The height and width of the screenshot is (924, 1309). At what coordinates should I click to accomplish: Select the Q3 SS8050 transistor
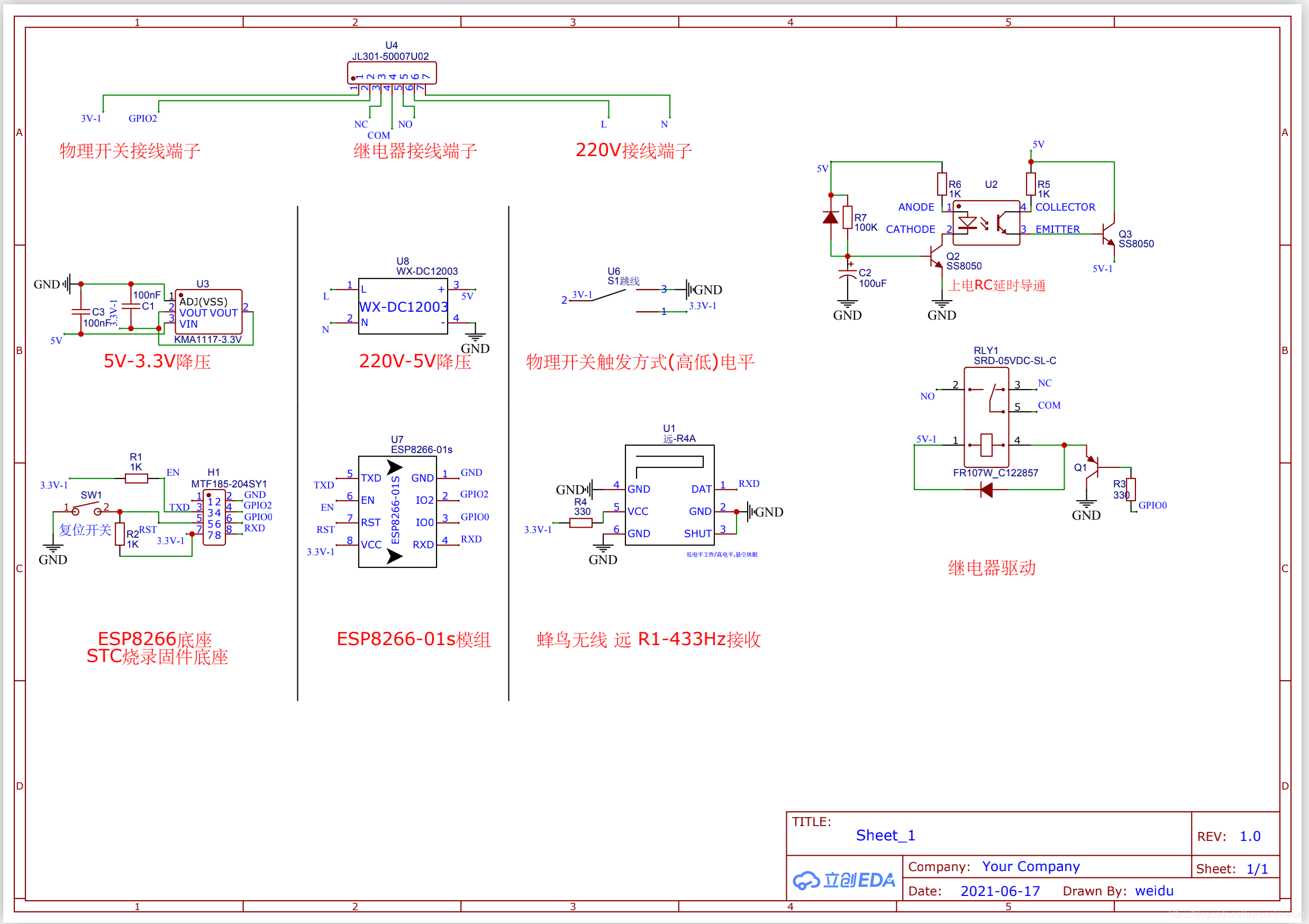[1109, 234]
